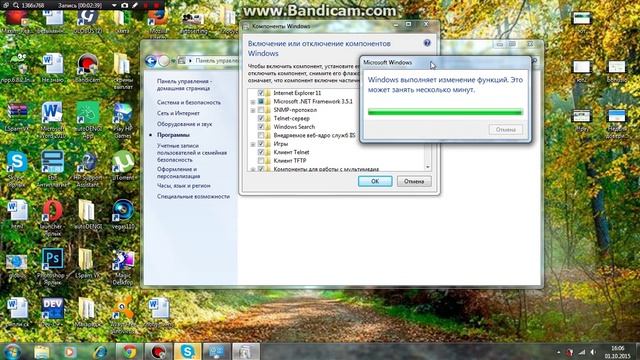Open Windows Media Player from taskbar
Viewport: 640px width, 360px height.
pos(71,351)
